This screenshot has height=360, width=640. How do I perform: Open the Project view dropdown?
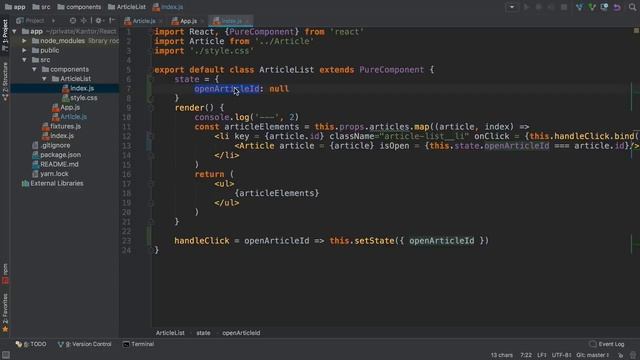coord(36,20)
